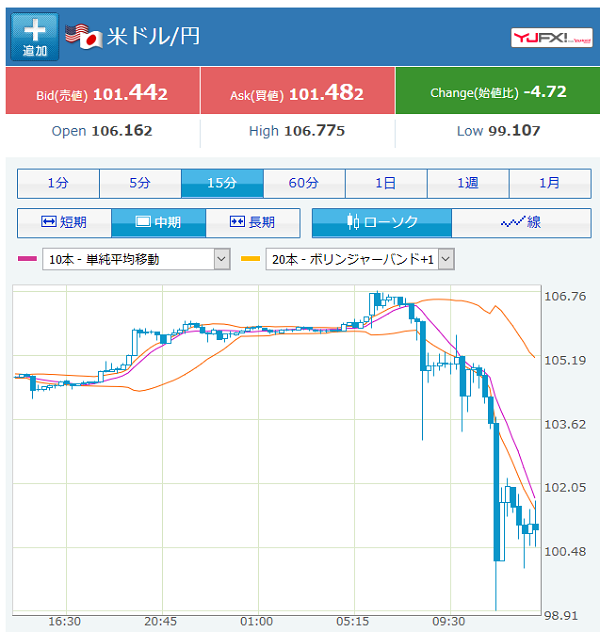Select the 1週 weekly timeframe tab
This screenshot has width=600, height=632.
[x=468, y=183]
